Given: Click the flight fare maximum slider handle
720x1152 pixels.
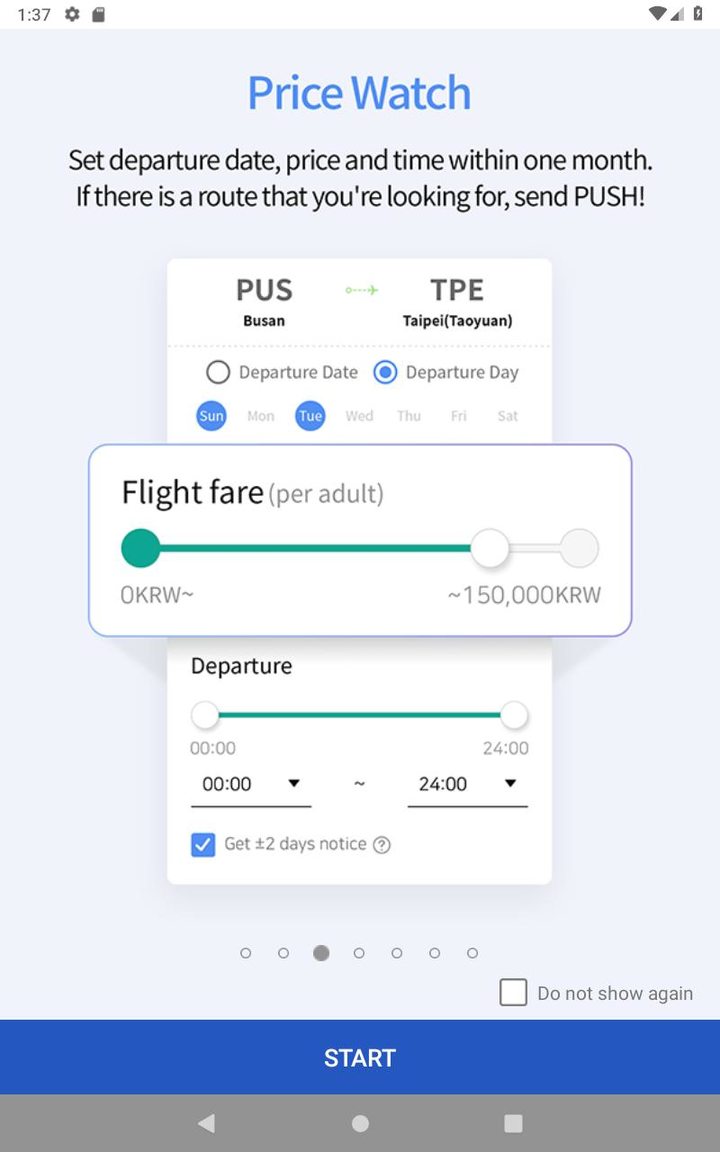Looking at the screenshot, I should point(490,548).
